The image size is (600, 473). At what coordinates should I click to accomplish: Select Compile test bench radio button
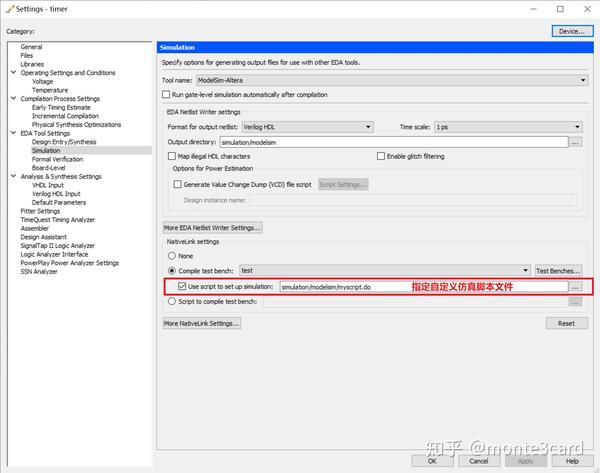172,271
